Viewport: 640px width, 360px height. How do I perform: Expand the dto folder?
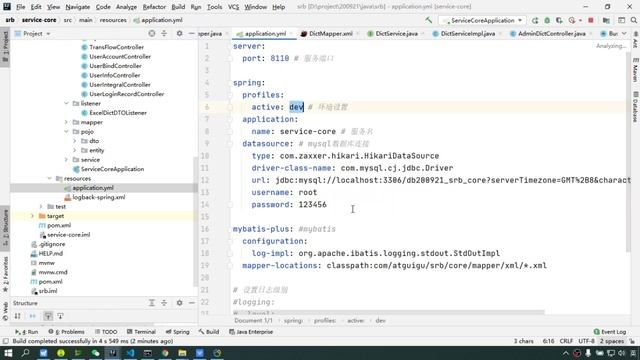tap(75, 141)
